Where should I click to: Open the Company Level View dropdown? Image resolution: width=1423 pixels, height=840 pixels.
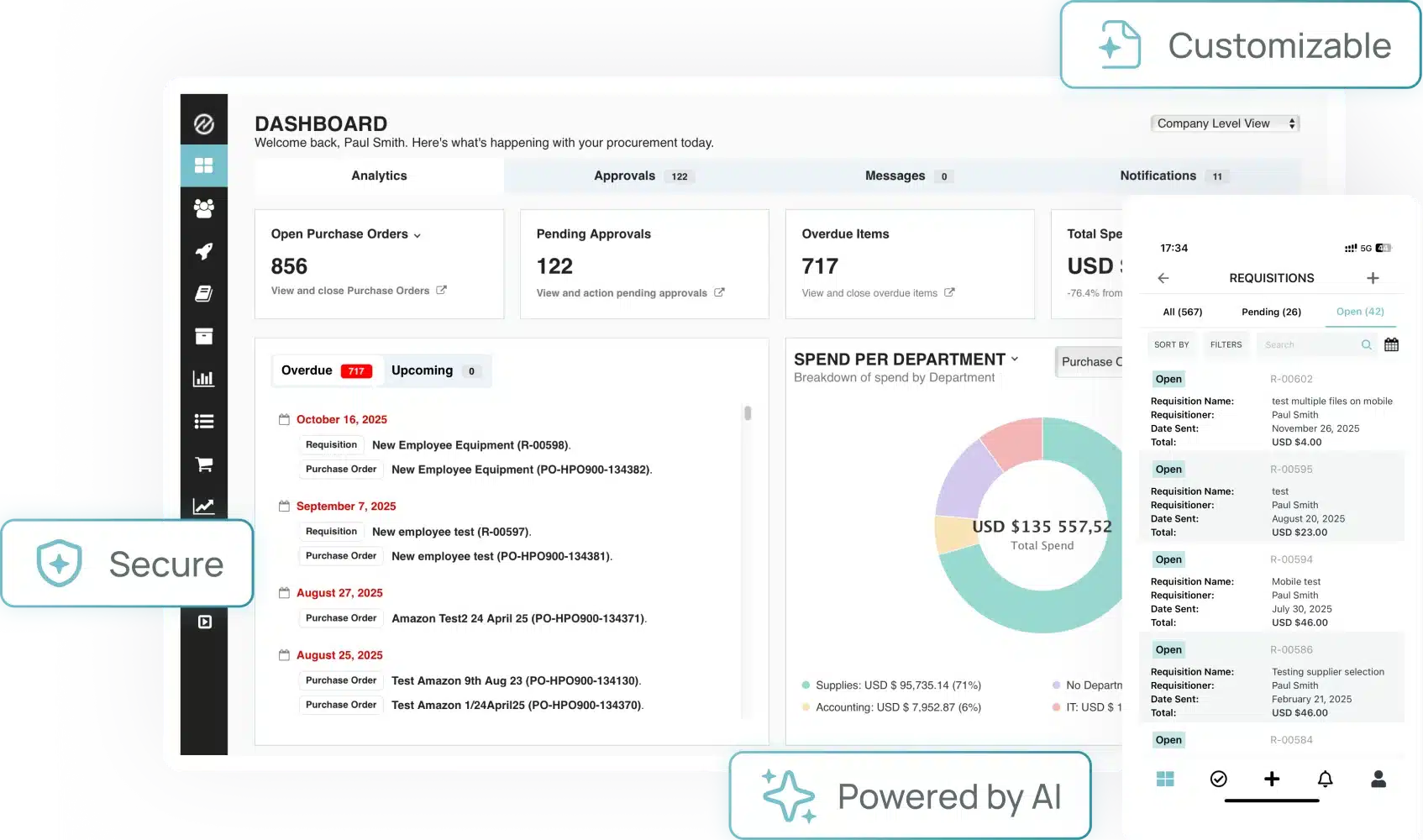pyautogui.click(x=1224, y=123)
